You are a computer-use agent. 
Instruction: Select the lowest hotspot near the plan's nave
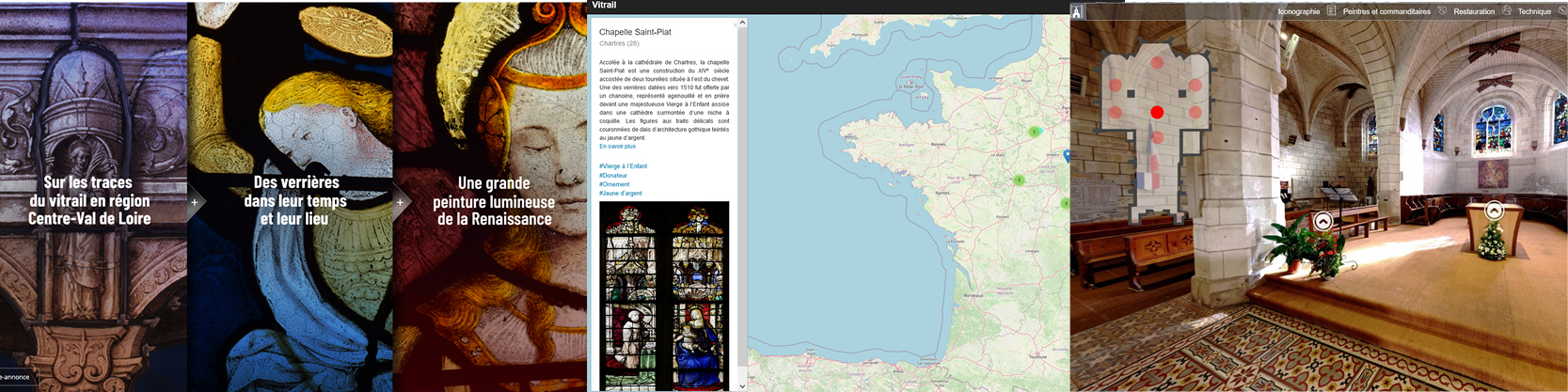pos(1157,137)
